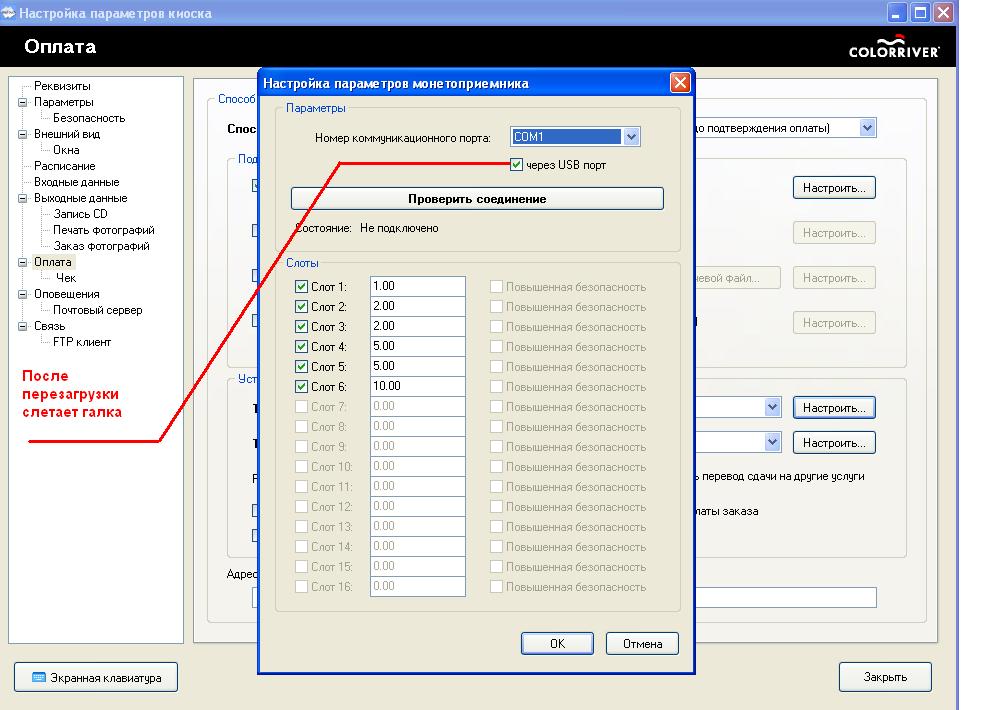This screenshot has width=1000, height=710.
Task: Click the Отмена button
Action: [642, 643]
